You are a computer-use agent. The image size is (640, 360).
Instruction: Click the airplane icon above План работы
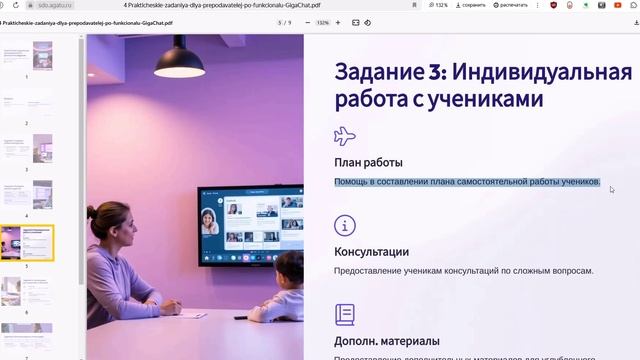344,136
